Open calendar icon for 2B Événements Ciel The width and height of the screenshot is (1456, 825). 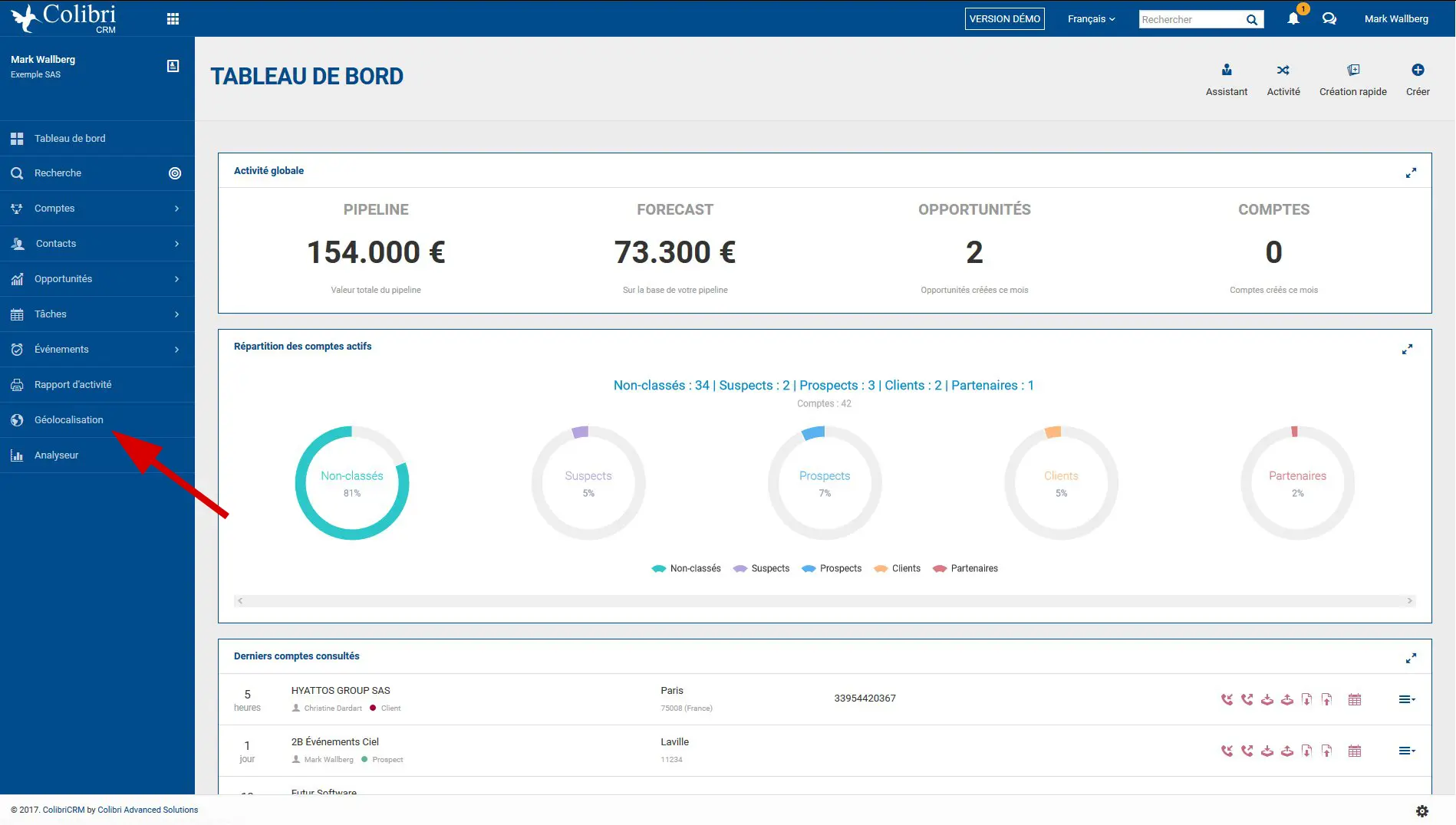pyautogui.click(x=1355, y=751)
